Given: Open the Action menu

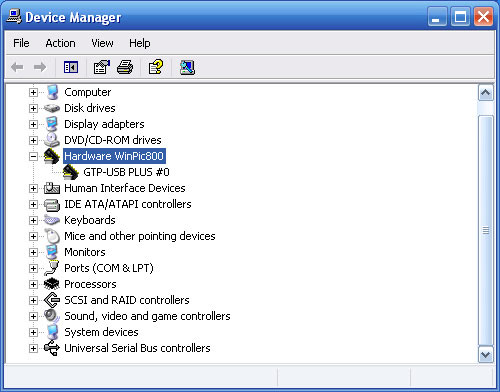Looking at the screenshot, I should [60, 43].
